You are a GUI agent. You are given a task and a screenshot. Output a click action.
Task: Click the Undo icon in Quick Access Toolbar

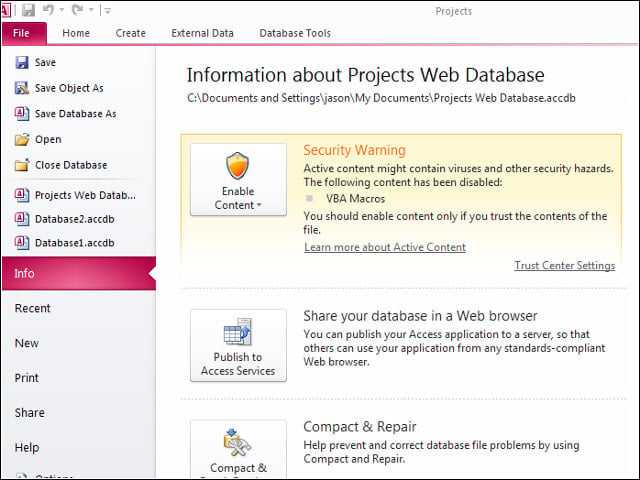tap(49, 9)
